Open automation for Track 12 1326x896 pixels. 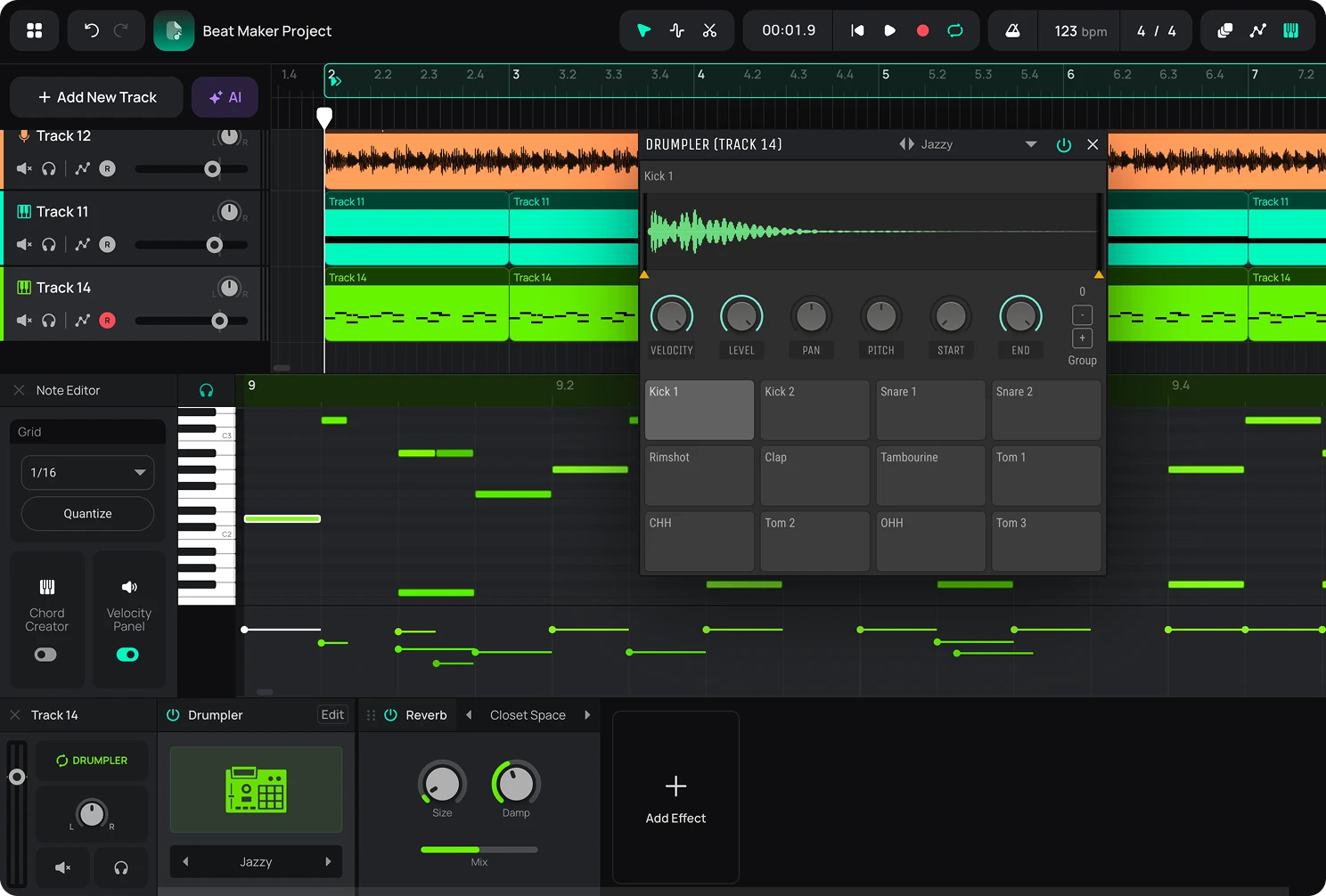pyautogui.click(x=82, y=168)
